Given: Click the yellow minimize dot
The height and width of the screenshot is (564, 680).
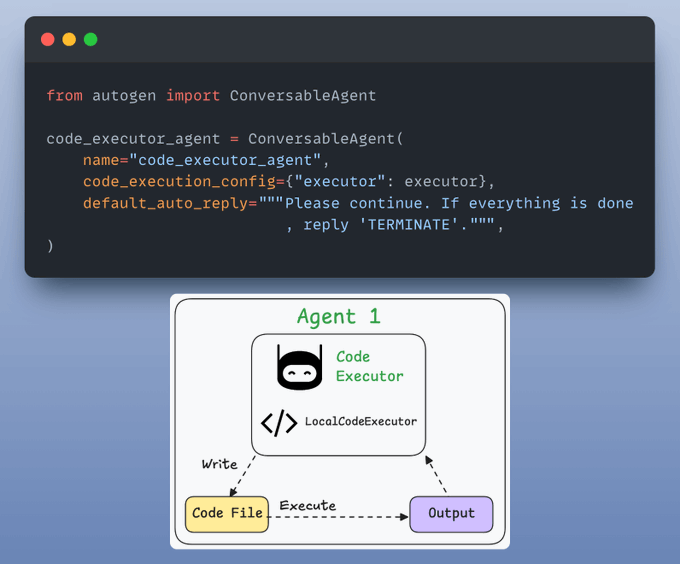Looking at the screenshot, I should [x=69, y=40].
